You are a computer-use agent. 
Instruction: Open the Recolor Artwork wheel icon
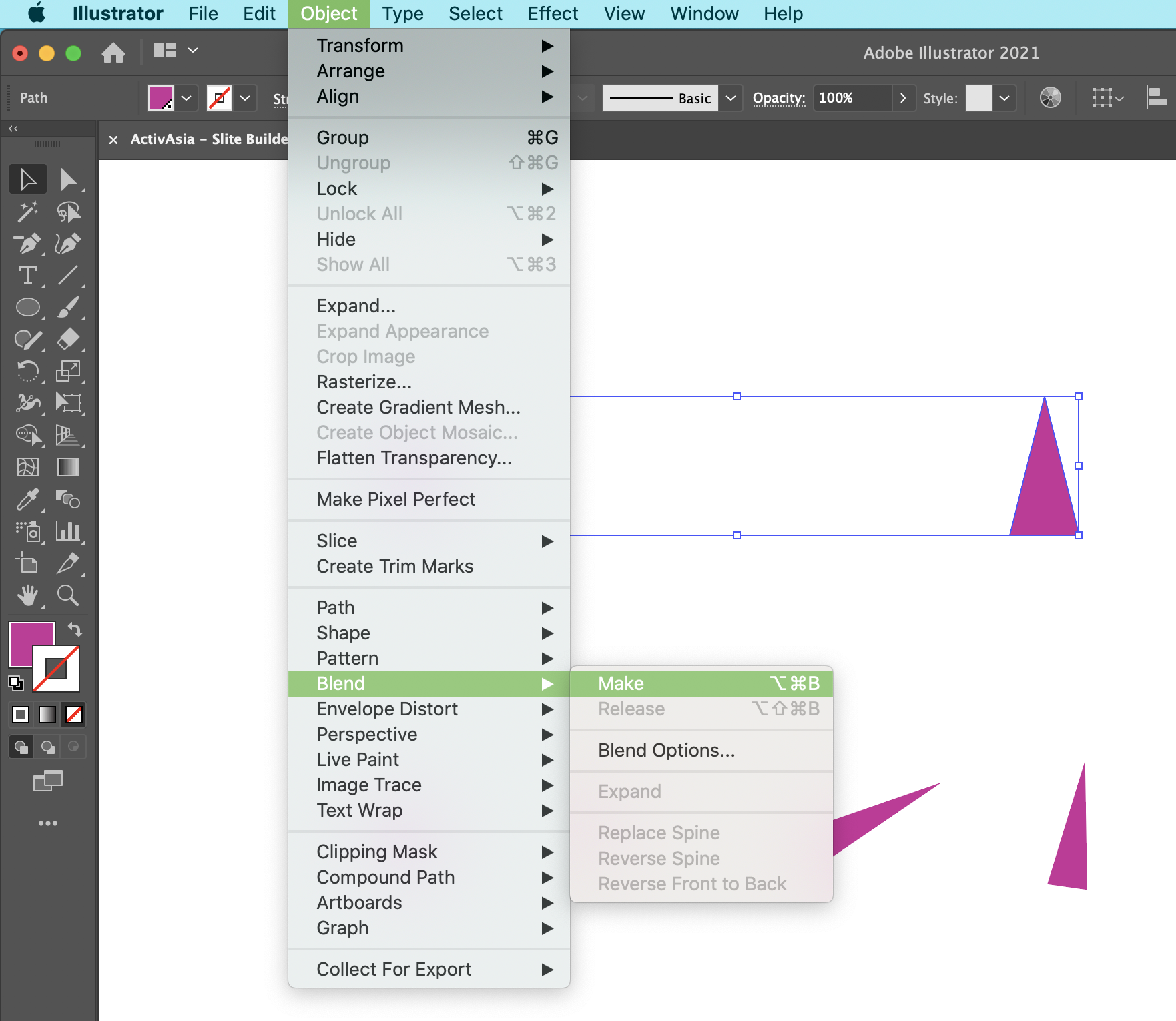pyautogui.click(x=1050, y=98)
